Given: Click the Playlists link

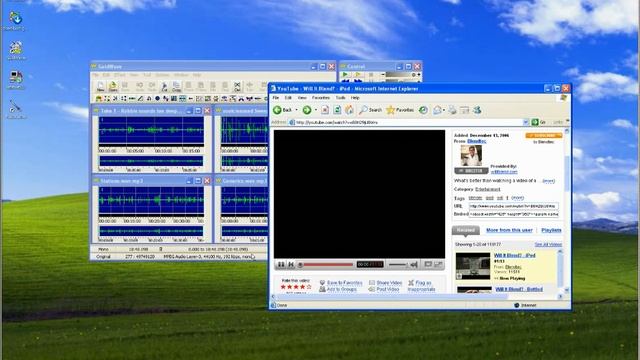Looking at the screenshot, I should tap(551, 230).
